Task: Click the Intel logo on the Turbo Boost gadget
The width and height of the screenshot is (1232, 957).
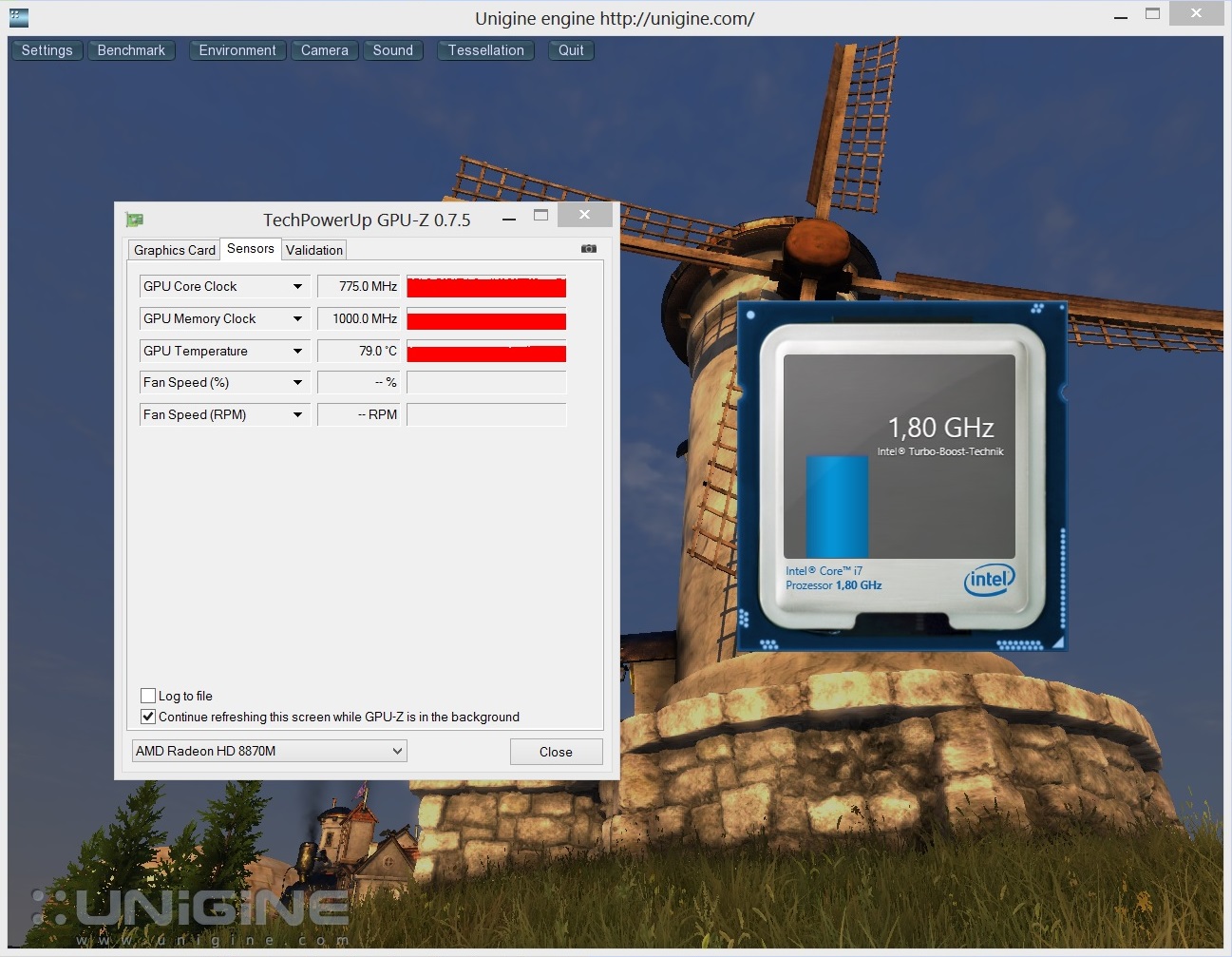Action: 989,579
